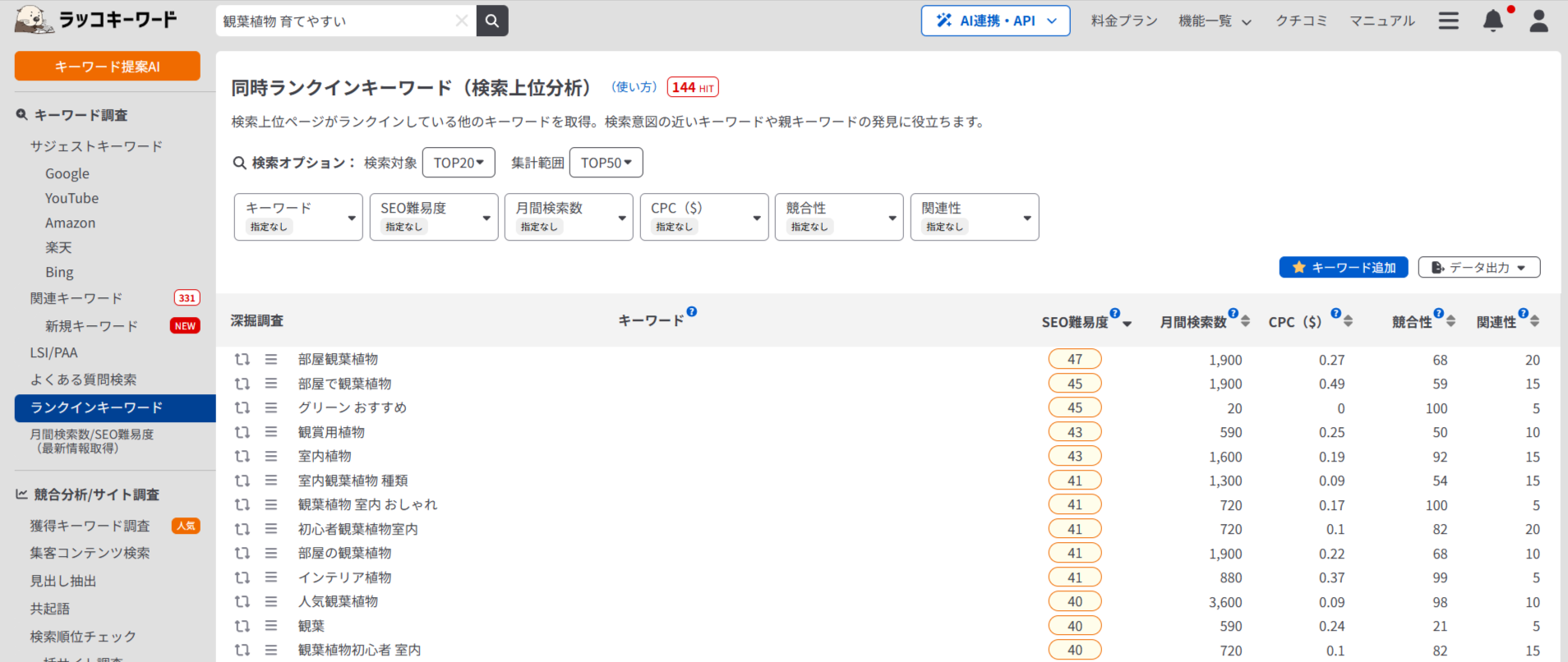Open the user account icon
This screenshot has height=662, width=1568.
pos(1538,21)
